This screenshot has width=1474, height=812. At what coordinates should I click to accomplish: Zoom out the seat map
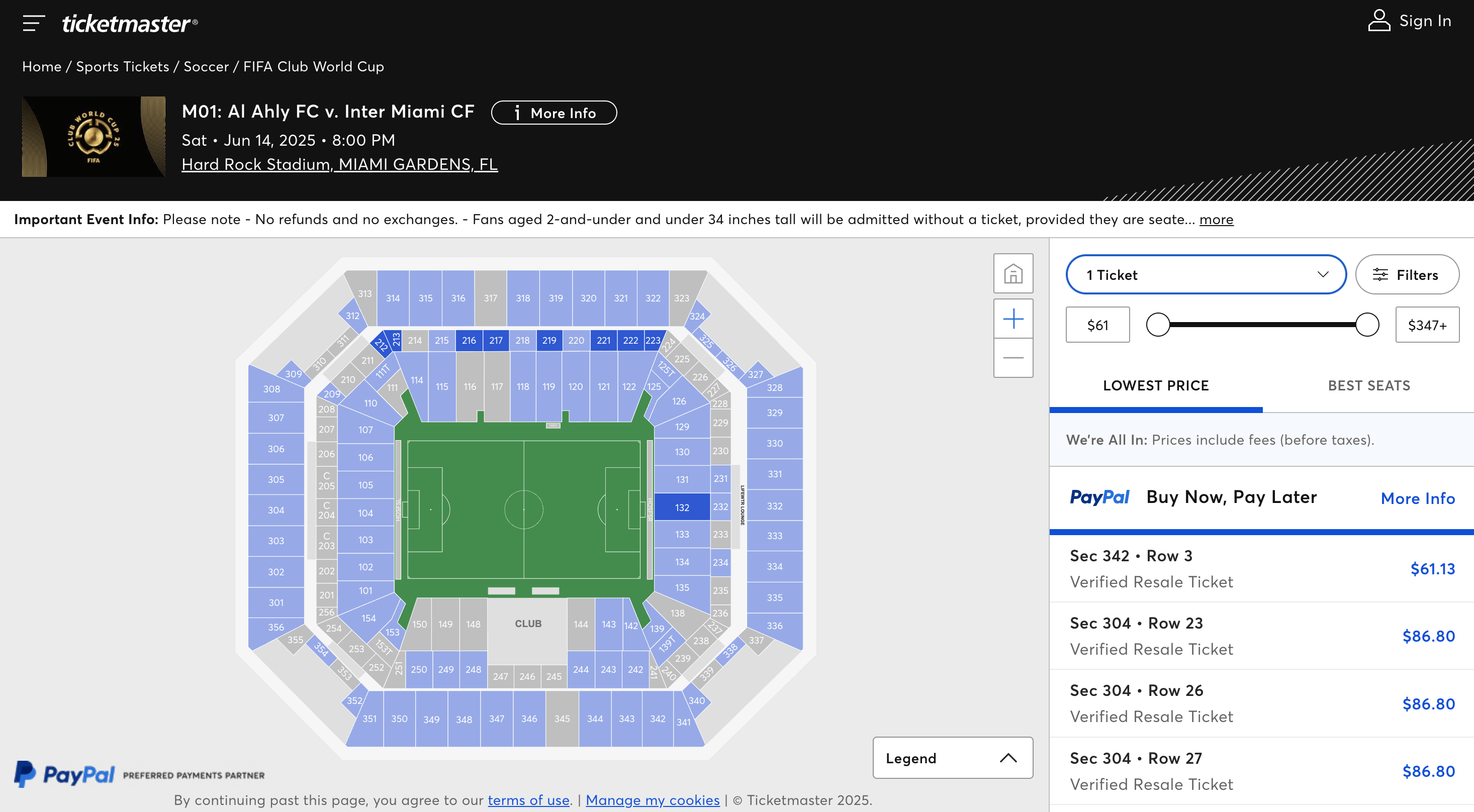point(1012,358)
